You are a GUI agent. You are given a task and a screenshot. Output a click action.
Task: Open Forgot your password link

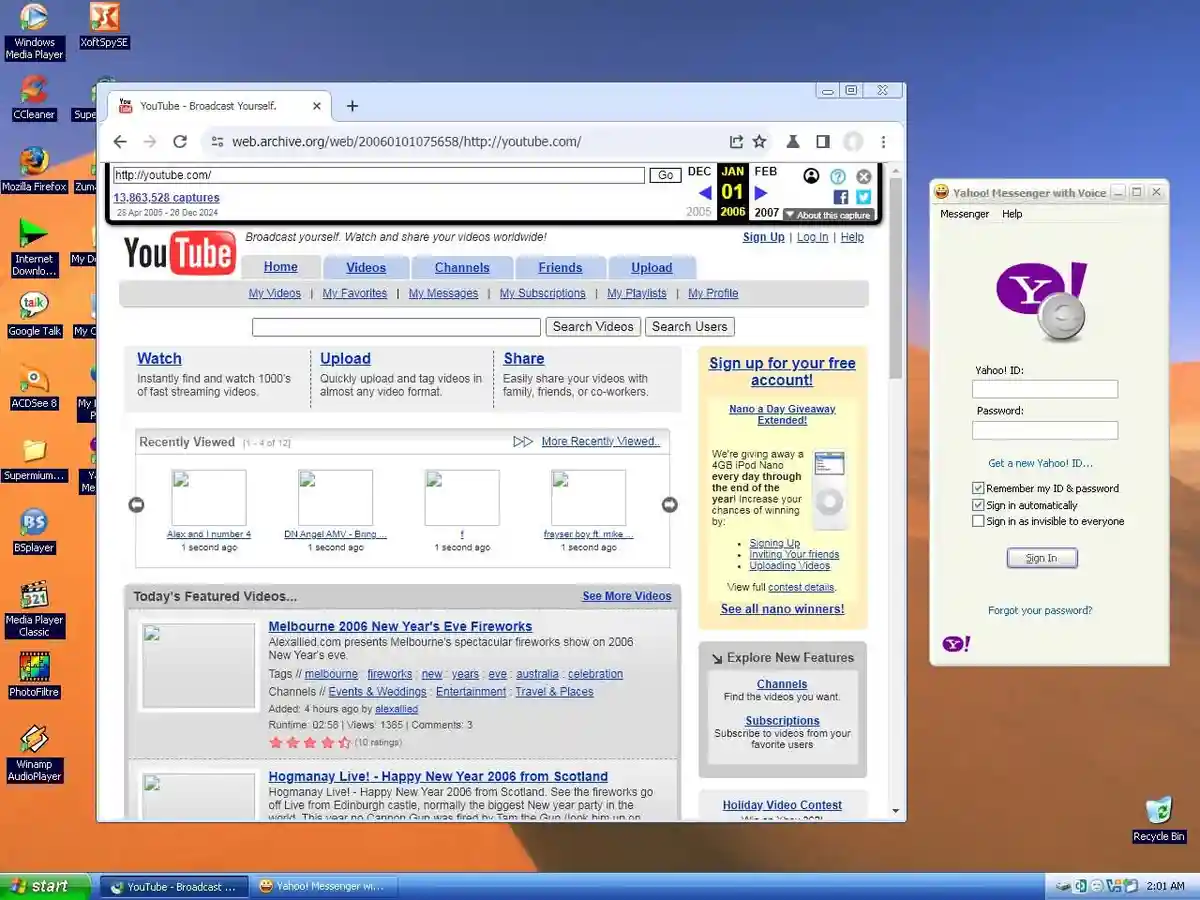click(1040, 610)
